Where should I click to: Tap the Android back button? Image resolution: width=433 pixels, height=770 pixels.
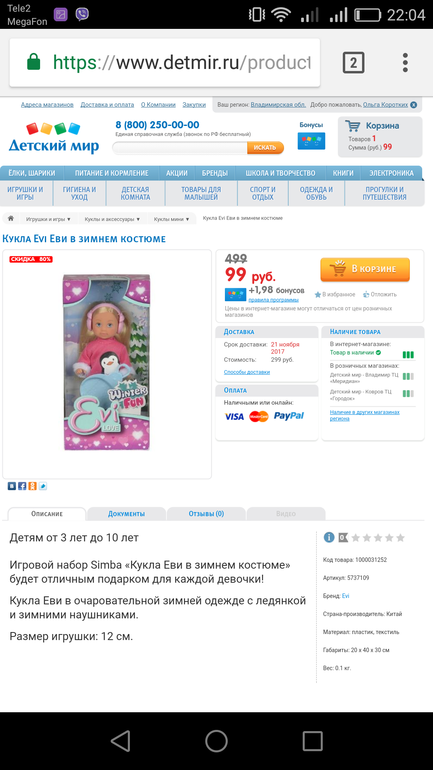point(121,741)
